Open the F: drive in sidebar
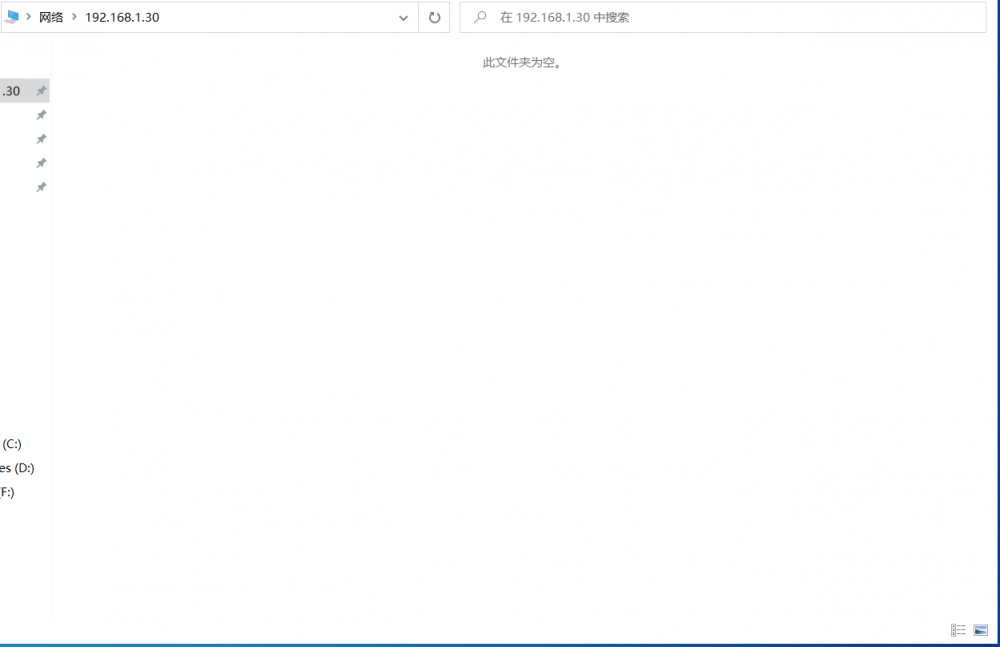The height and width of the screenshot is (647, 1000). click(x=7, y=493)
